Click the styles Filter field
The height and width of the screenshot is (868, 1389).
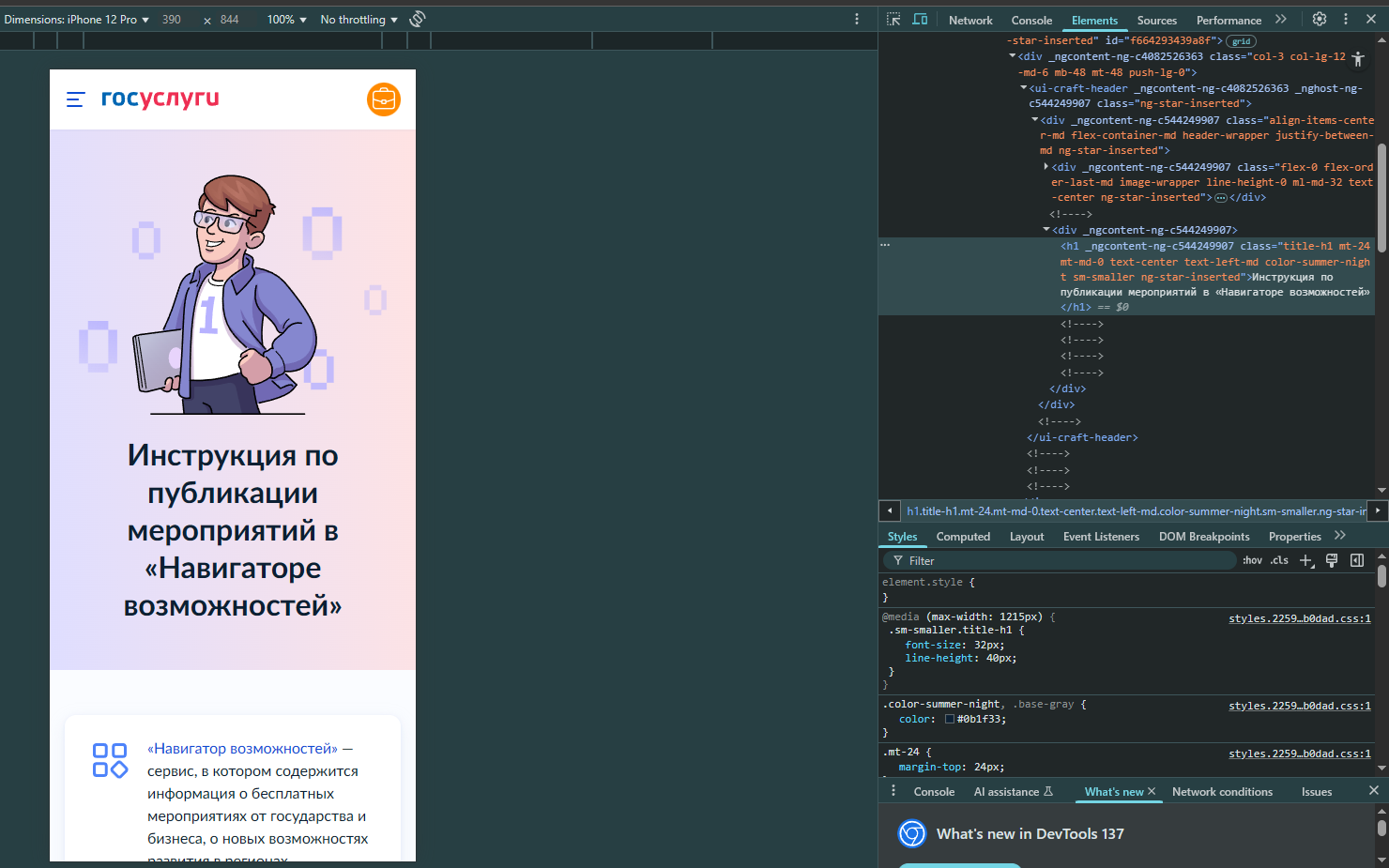click(1061, 560)
